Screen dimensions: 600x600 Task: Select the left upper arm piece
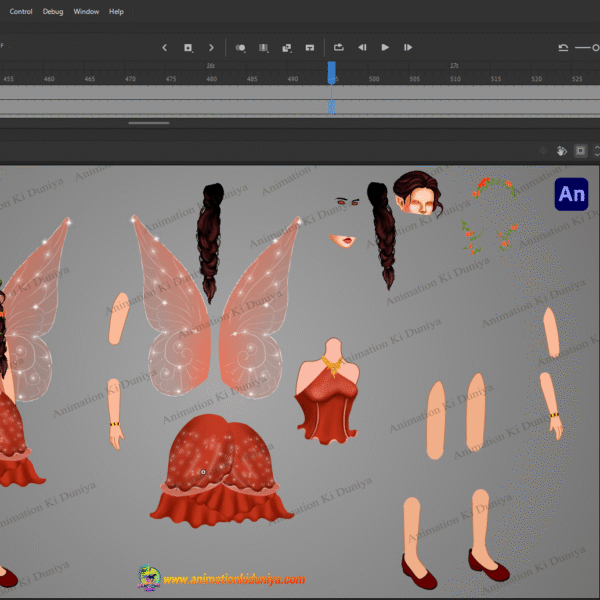119,319
